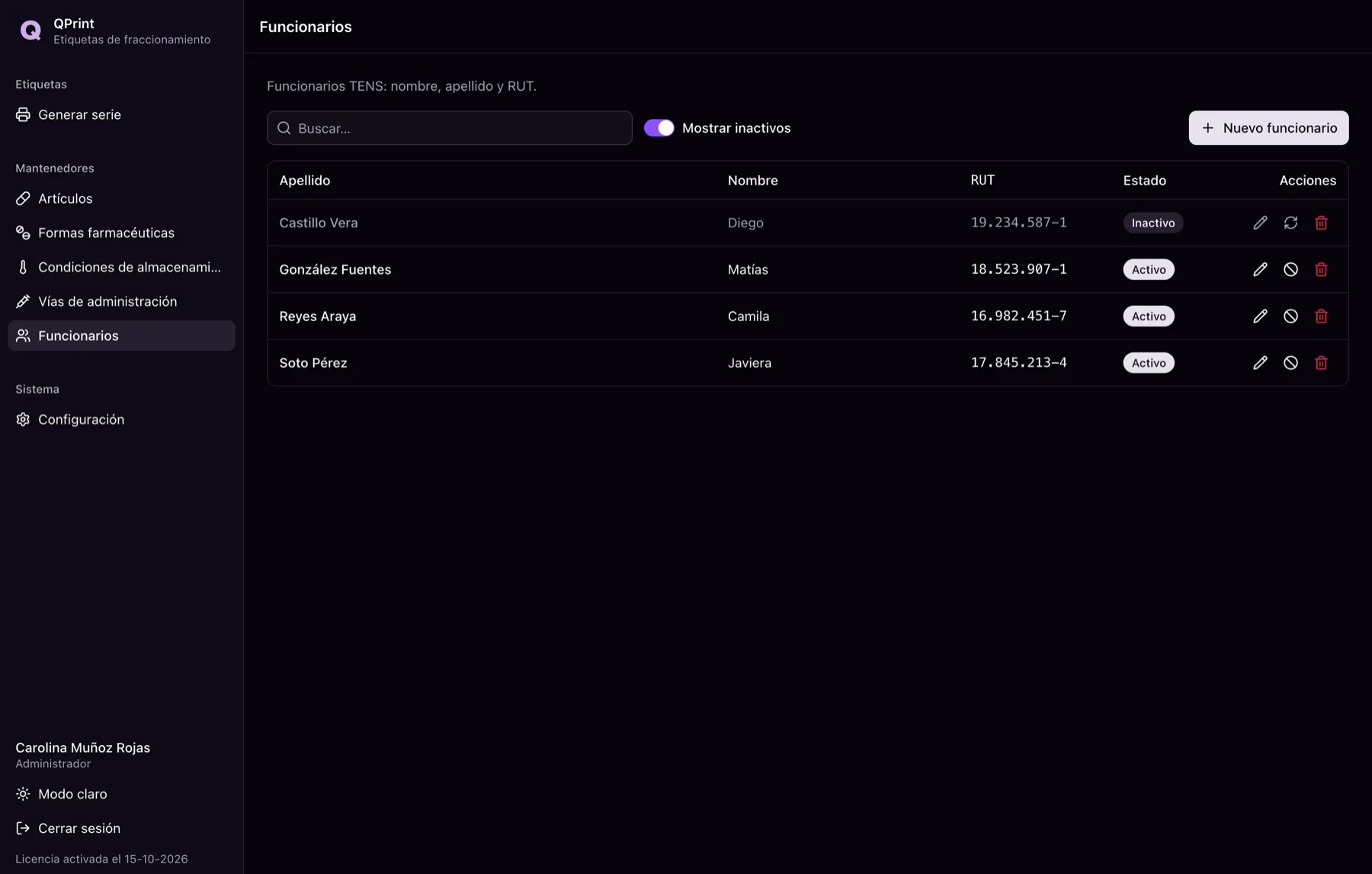This screenshot has height=874, width=1372.
Task: Click the Estado column header
Action: [1144, 181]
